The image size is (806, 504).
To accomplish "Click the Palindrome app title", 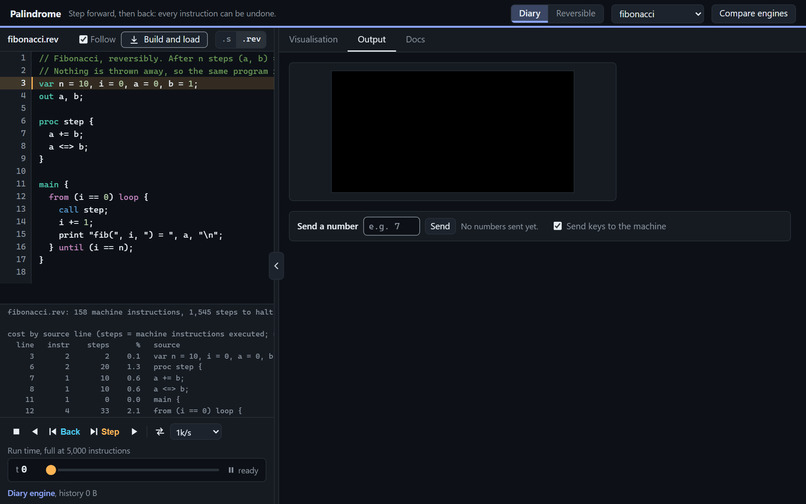I will pyautogui.click(x=35, y=13).
